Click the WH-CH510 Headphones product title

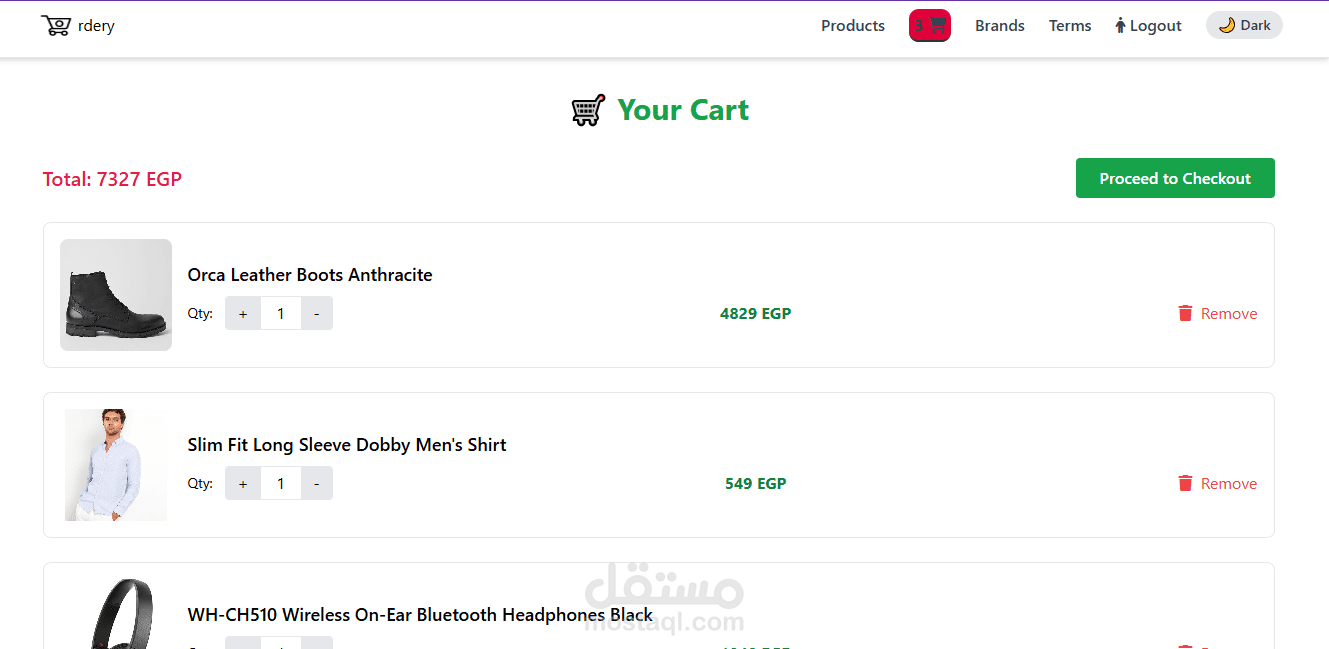pyautogui.click(x=420, y=615)
